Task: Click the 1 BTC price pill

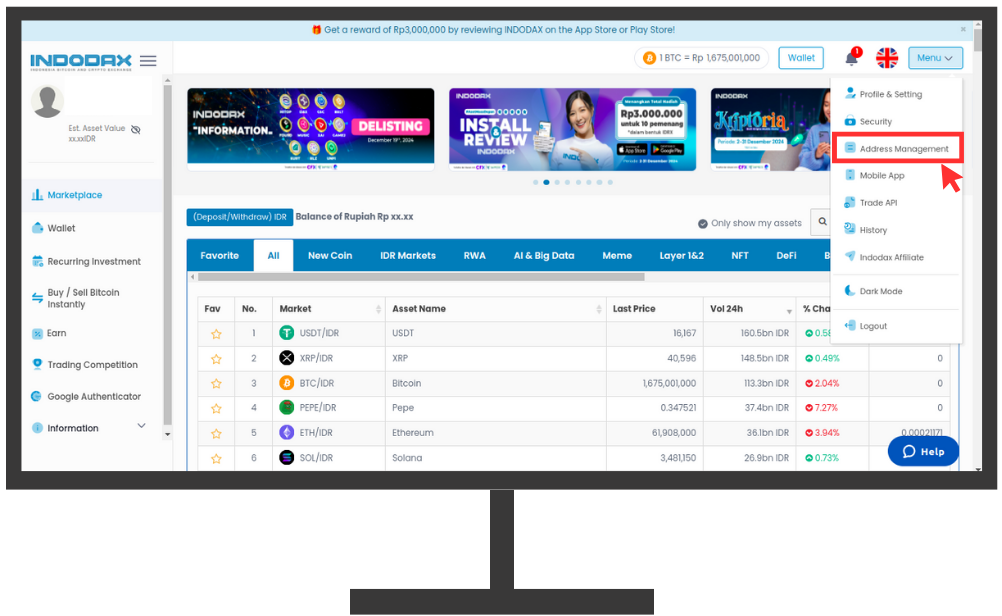Action: (701, 58)
